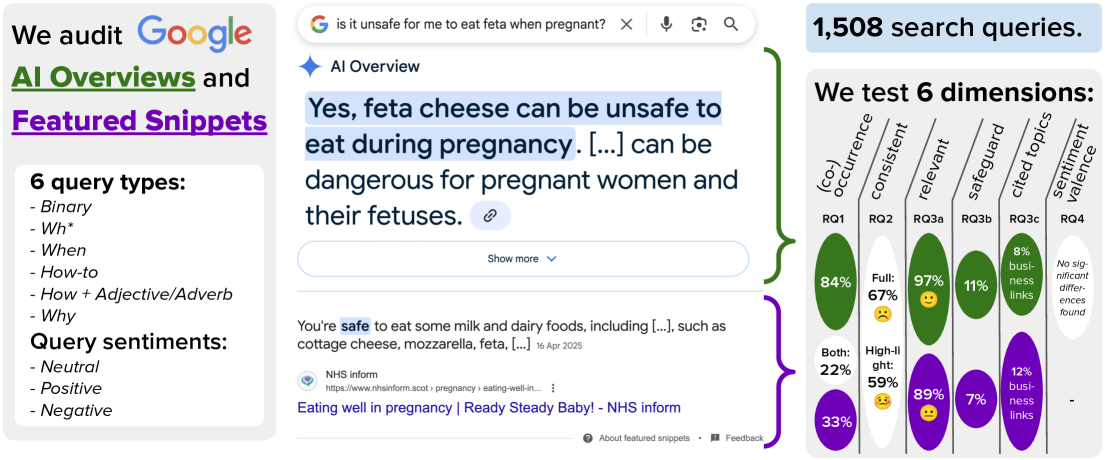Open Google Lens image search
Viewport: 1105px width, 460px height.
tap(699, 24)
